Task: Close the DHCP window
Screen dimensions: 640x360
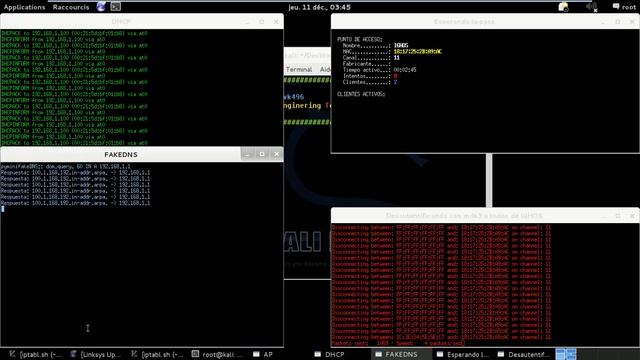Action: coord(276,22)
